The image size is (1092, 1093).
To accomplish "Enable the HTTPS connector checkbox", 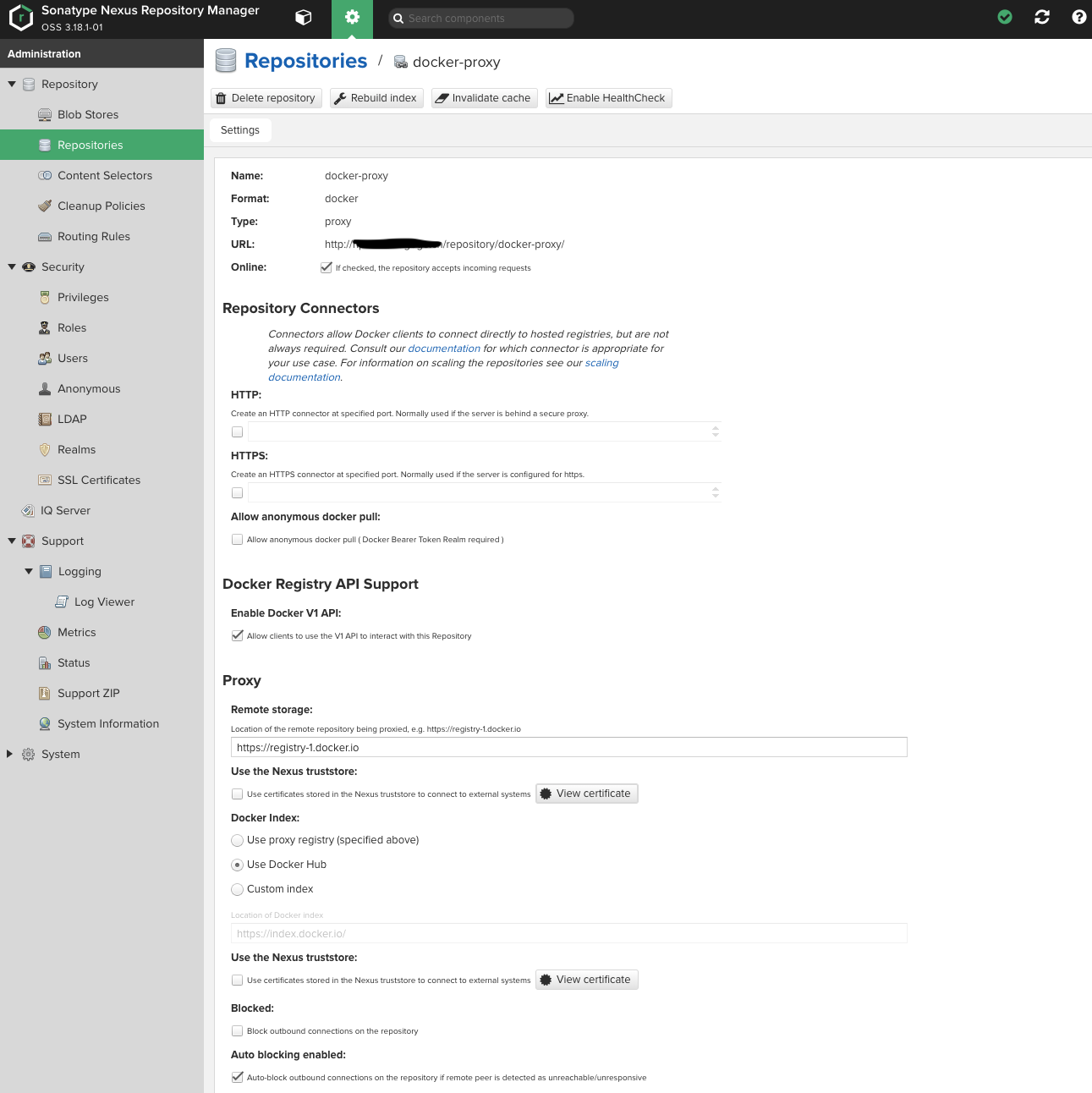I will click(238, 492).
